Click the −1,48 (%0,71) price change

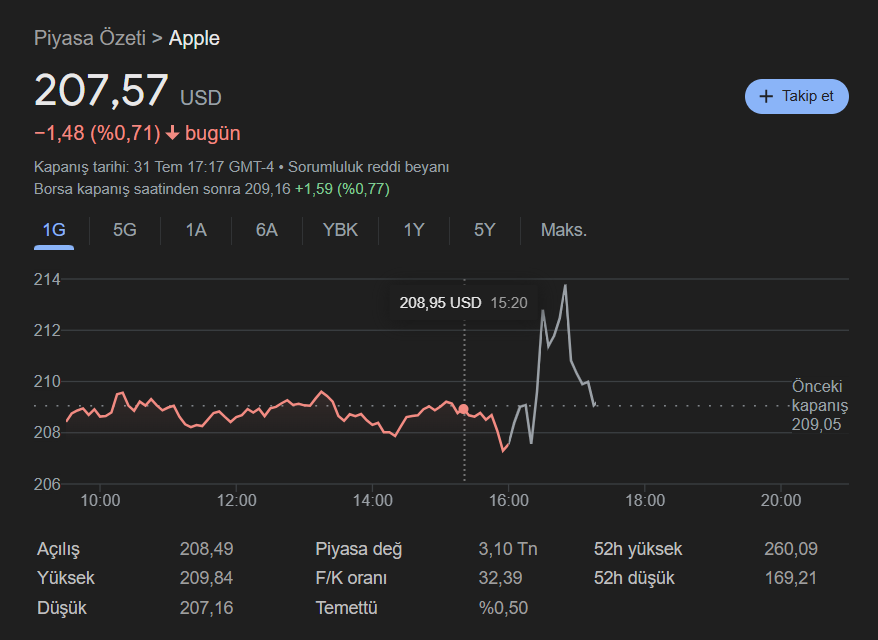coord(97,133)
